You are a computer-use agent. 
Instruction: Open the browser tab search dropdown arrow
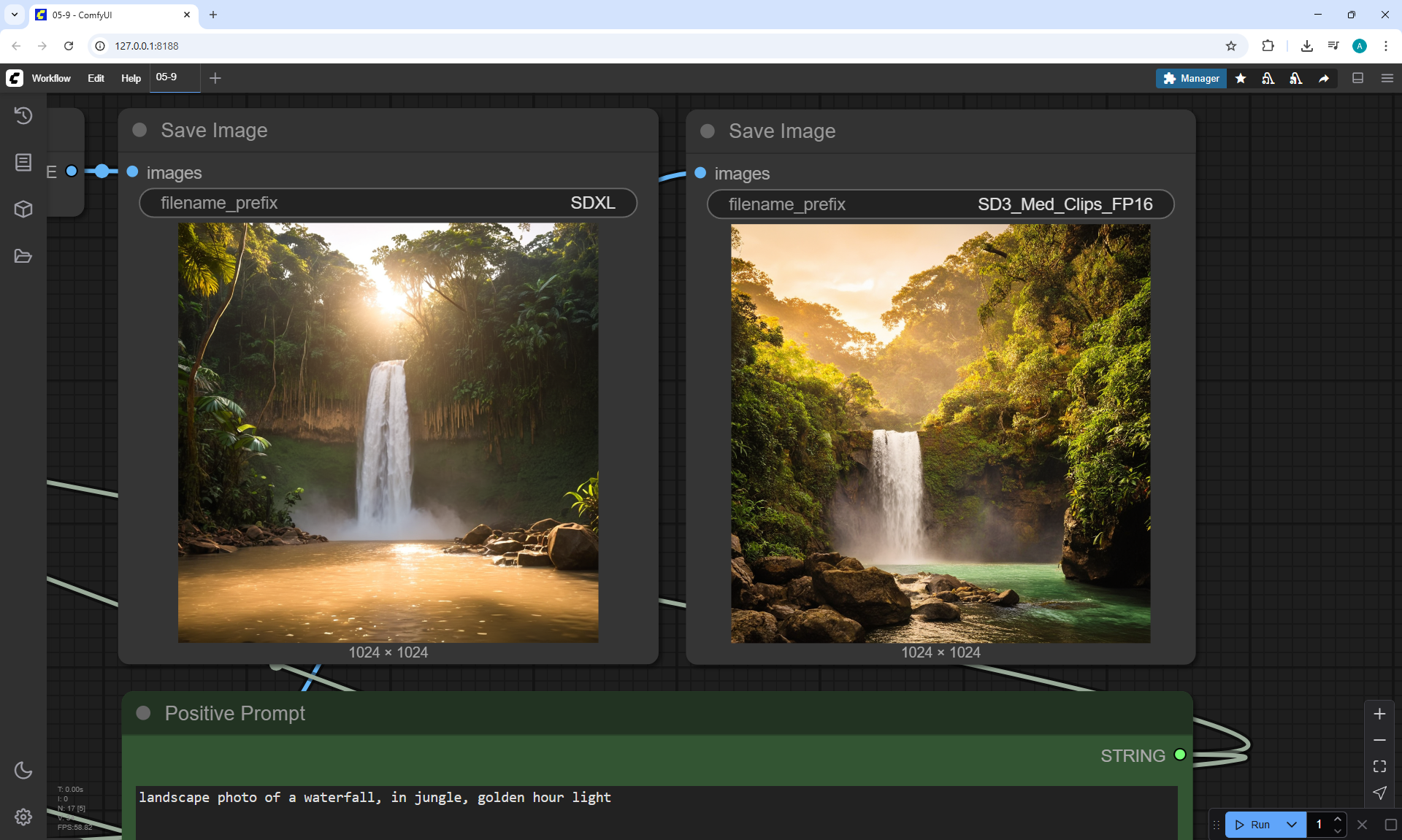pyautogui.click(x=15, y=15)
